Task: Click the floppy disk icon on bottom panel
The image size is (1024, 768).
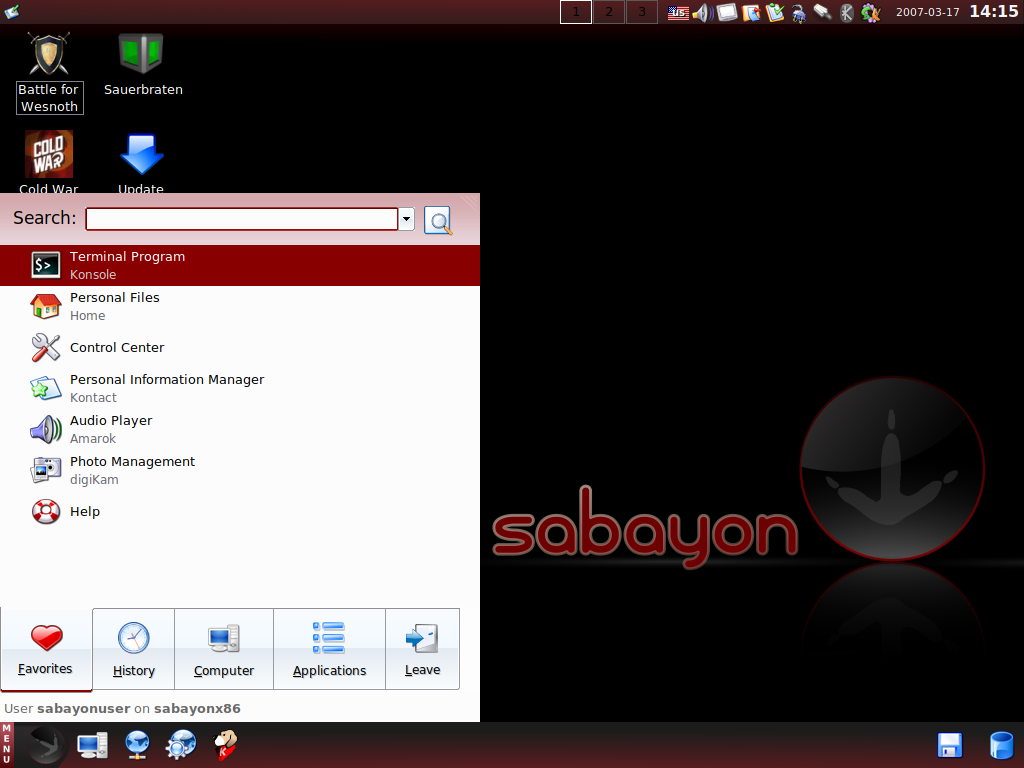Action: 950,746
